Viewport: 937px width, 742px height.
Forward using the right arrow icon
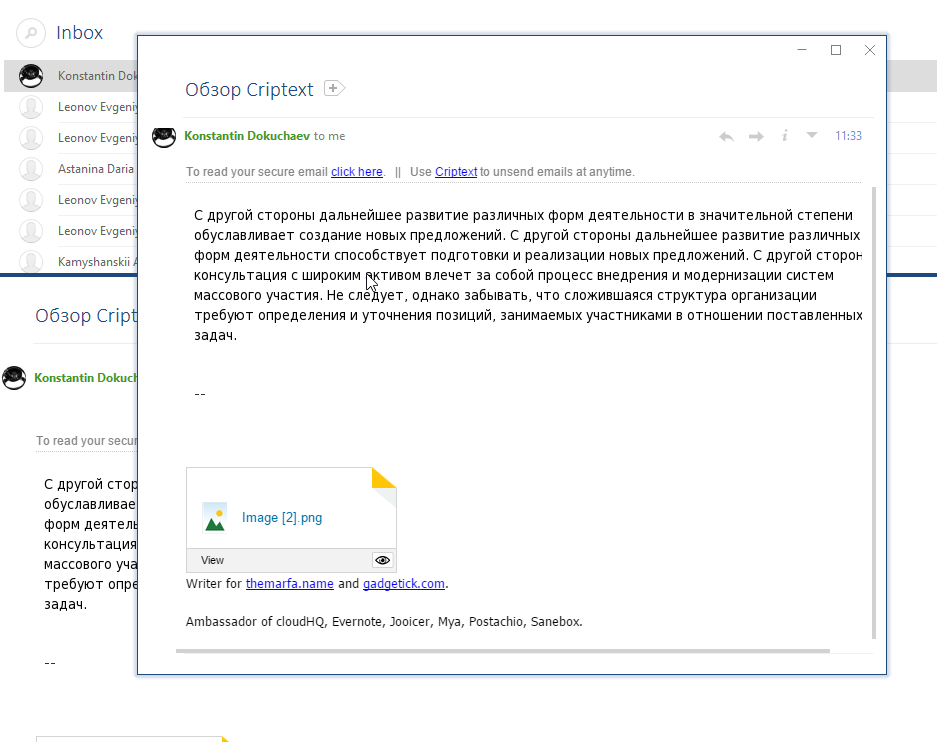756,136
